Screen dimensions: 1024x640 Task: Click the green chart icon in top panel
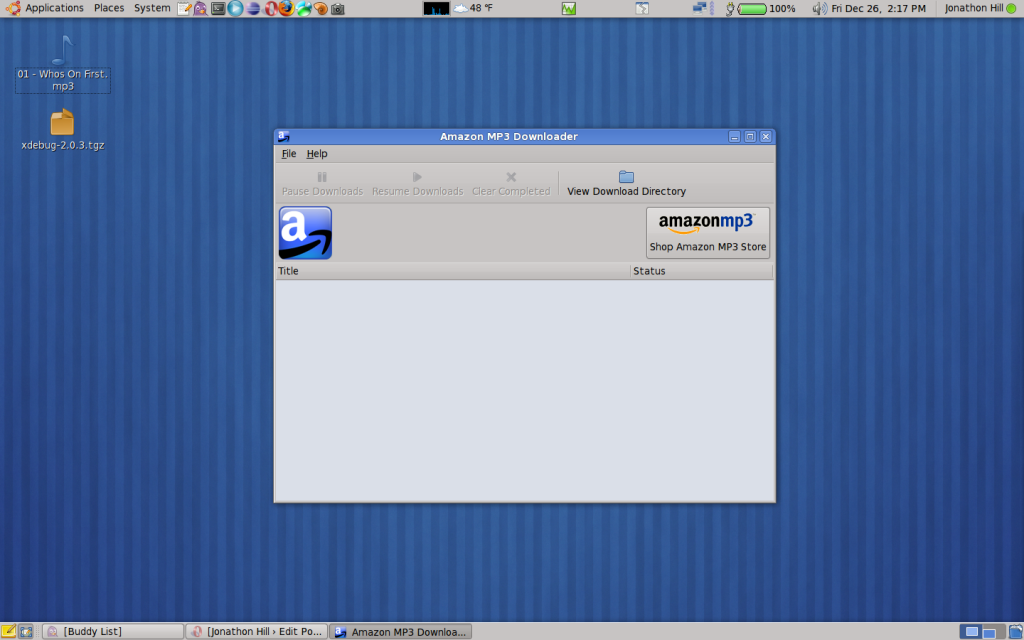click(569, 8)
